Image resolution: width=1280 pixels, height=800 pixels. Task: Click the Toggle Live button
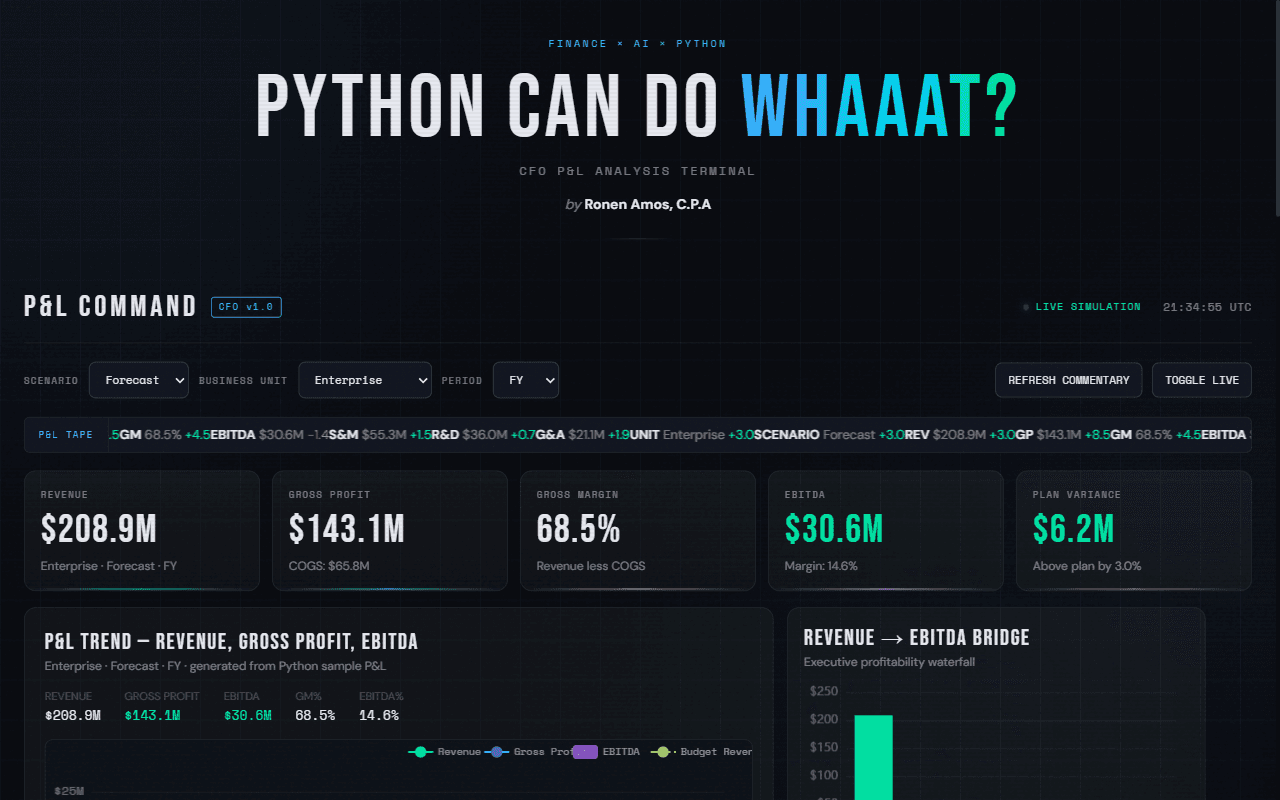[x=1201, y=380]
